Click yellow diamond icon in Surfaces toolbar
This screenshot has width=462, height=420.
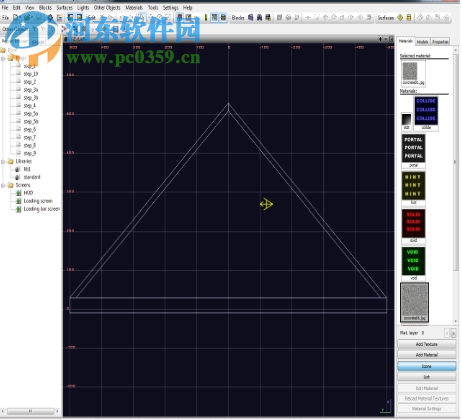point(400,17)
